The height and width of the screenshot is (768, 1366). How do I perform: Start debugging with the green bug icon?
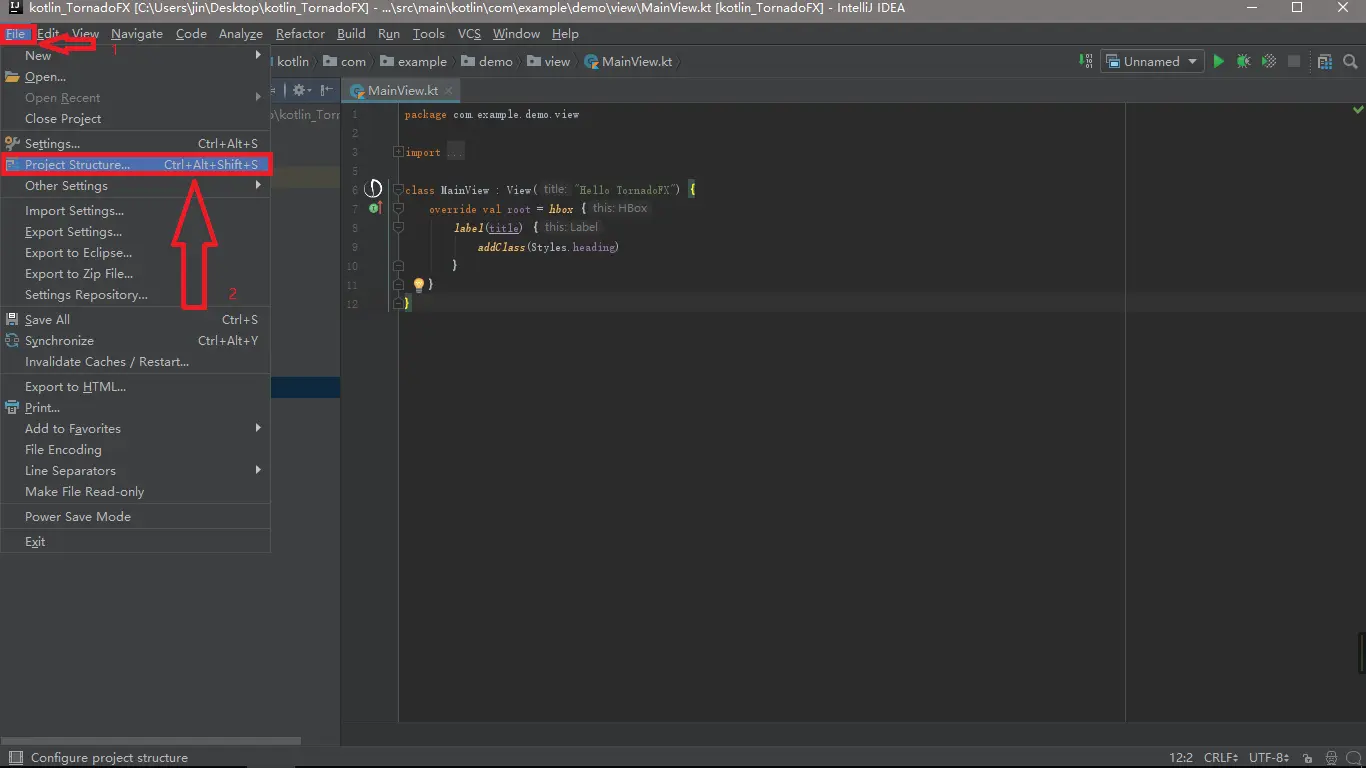(x=1243, y=61)
